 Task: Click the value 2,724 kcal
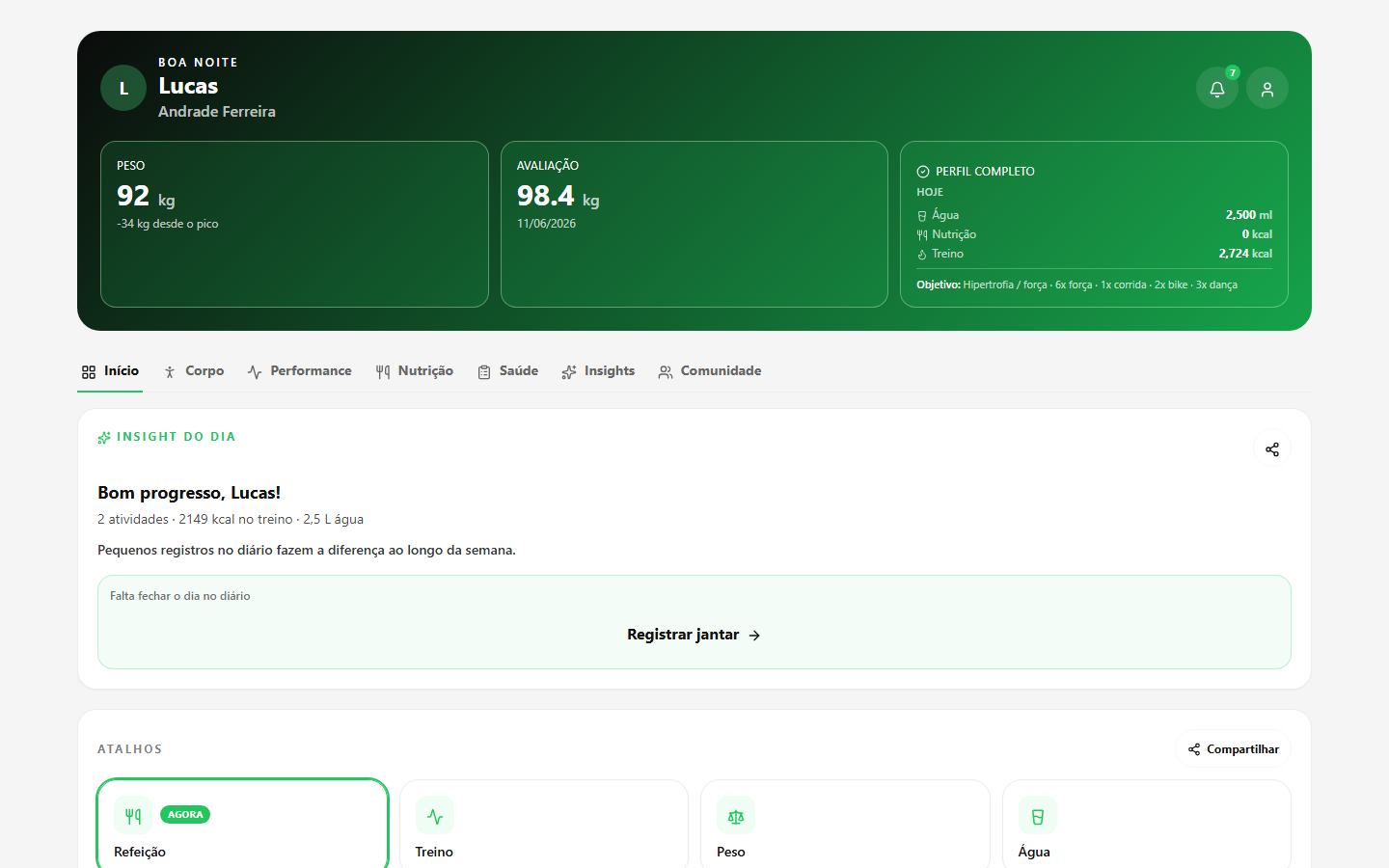point(1245,254)
